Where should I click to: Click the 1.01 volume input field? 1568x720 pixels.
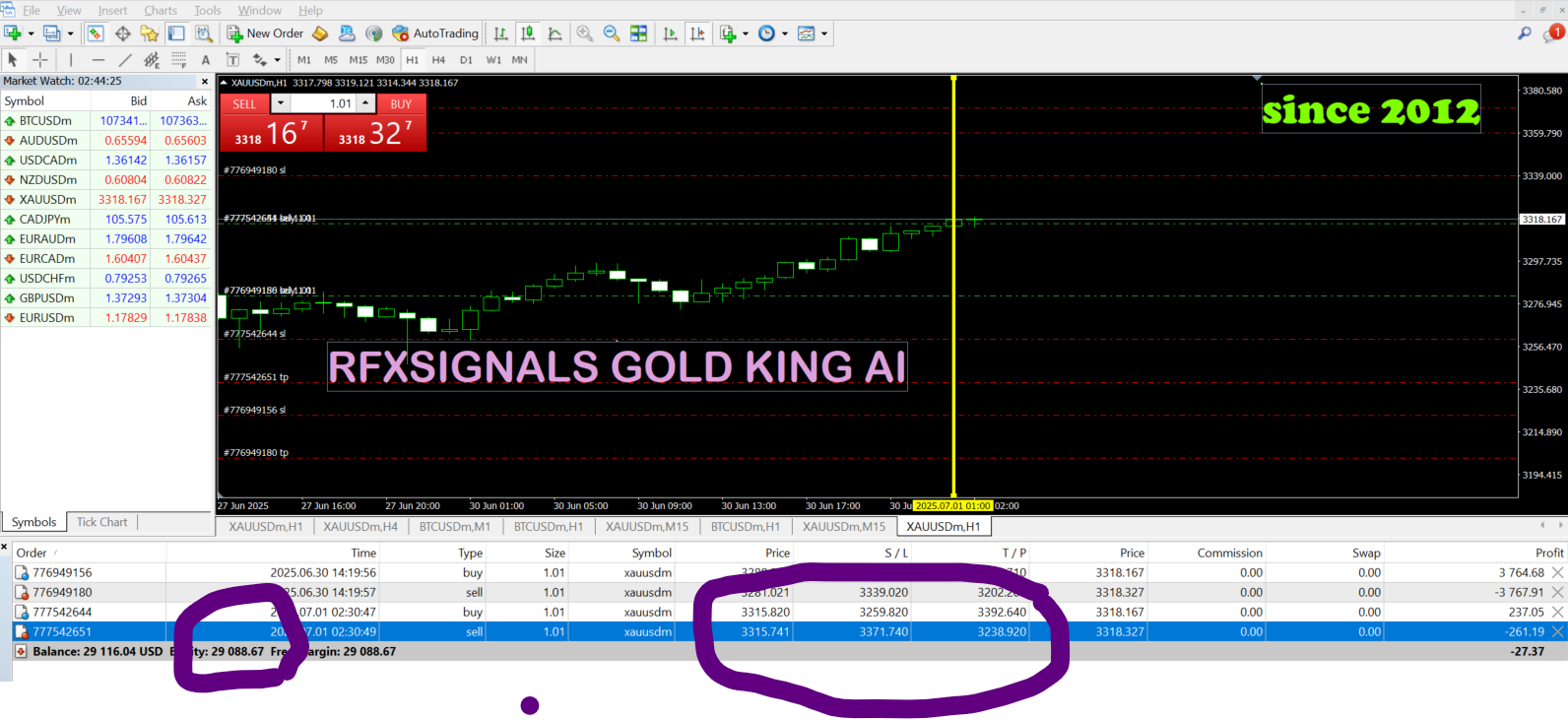(324, 103)
